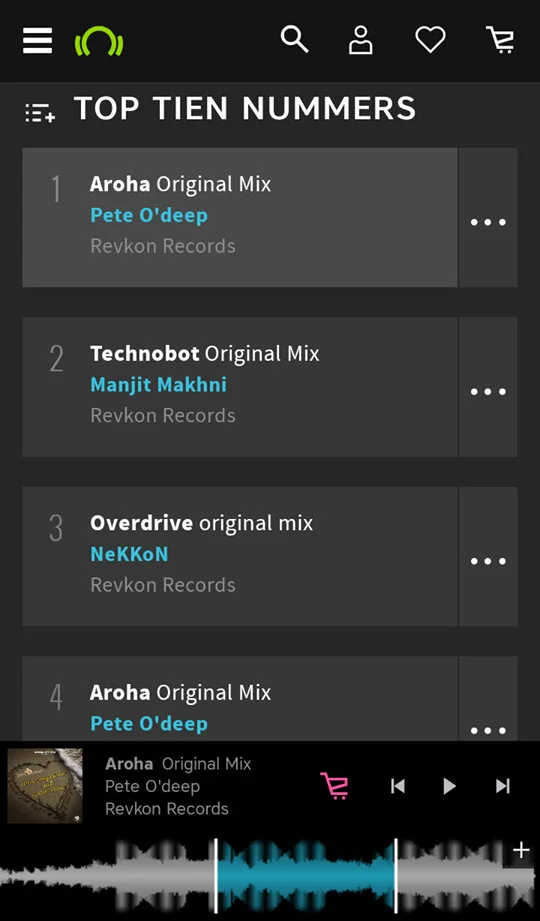Screen dimensions: 540x921
Task: Open the favorites heart icon
Action: (x=430, y=41)
